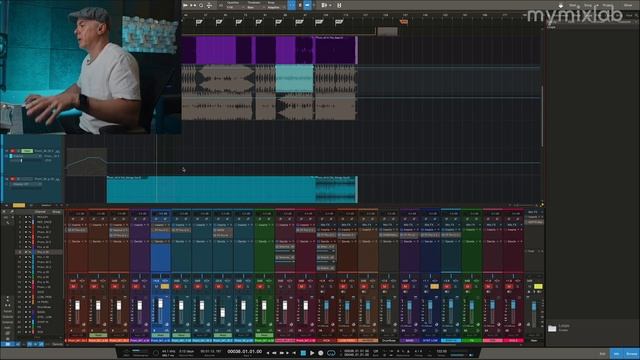Open the green automation mode button on the first green channel
The image size is (640, 360).
(264, 335)
